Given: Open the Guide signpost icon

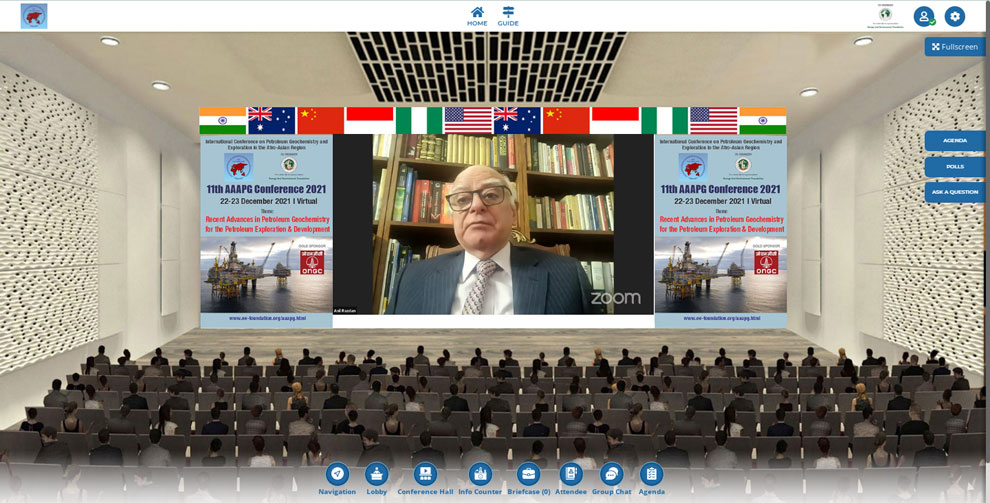Looking at the screenshot, I should [508, 16].
